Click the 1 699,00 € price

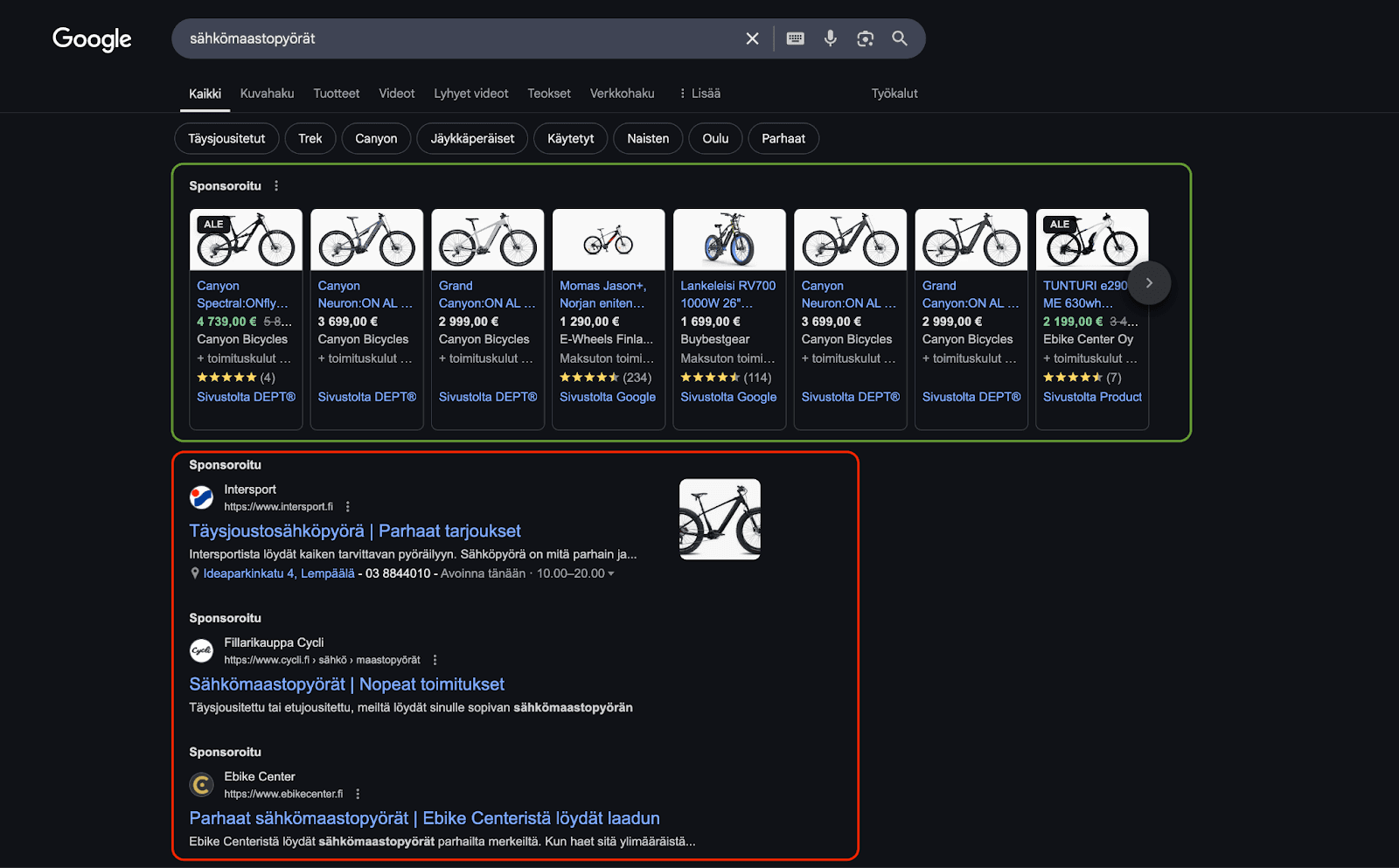click(x=710, y=322)
